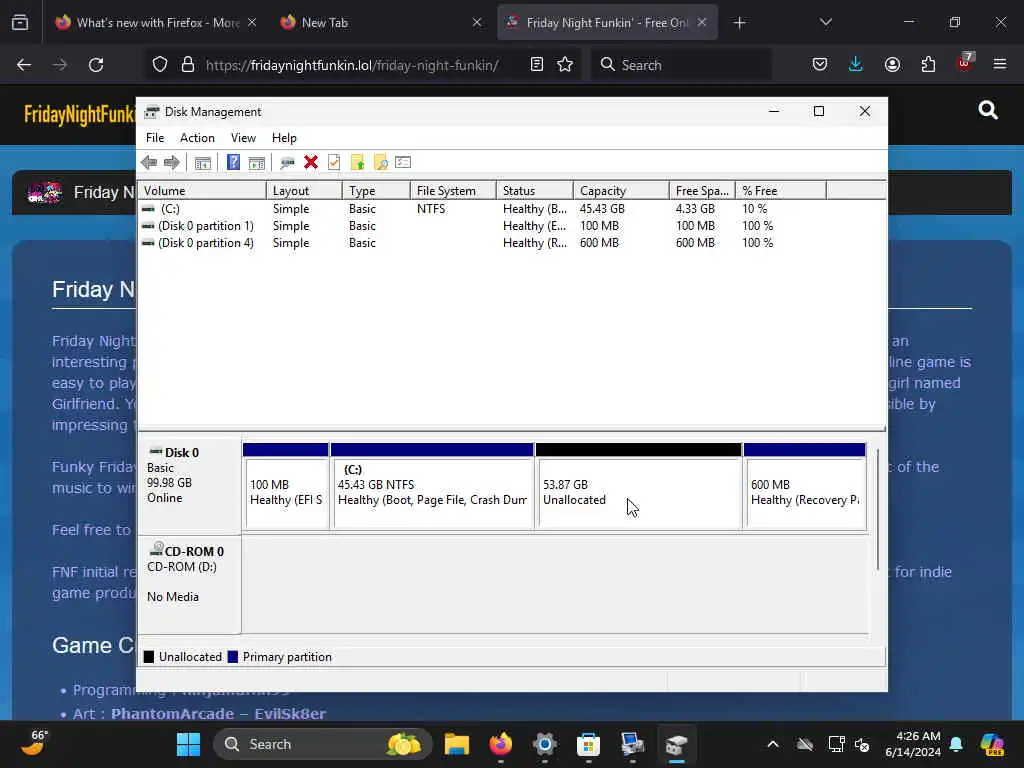
Task: Sort by the Volume column header
Action: click(x=202, y=191)
